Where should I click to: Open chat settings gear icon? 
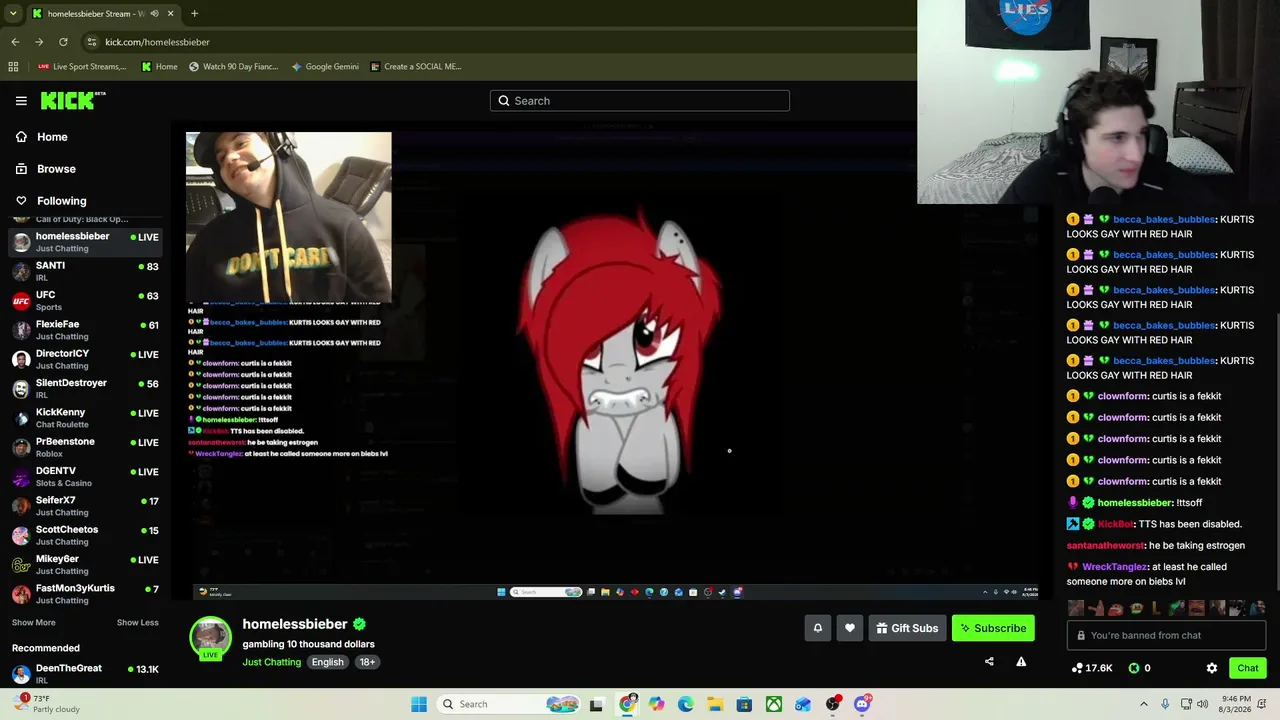(1212, 668)
